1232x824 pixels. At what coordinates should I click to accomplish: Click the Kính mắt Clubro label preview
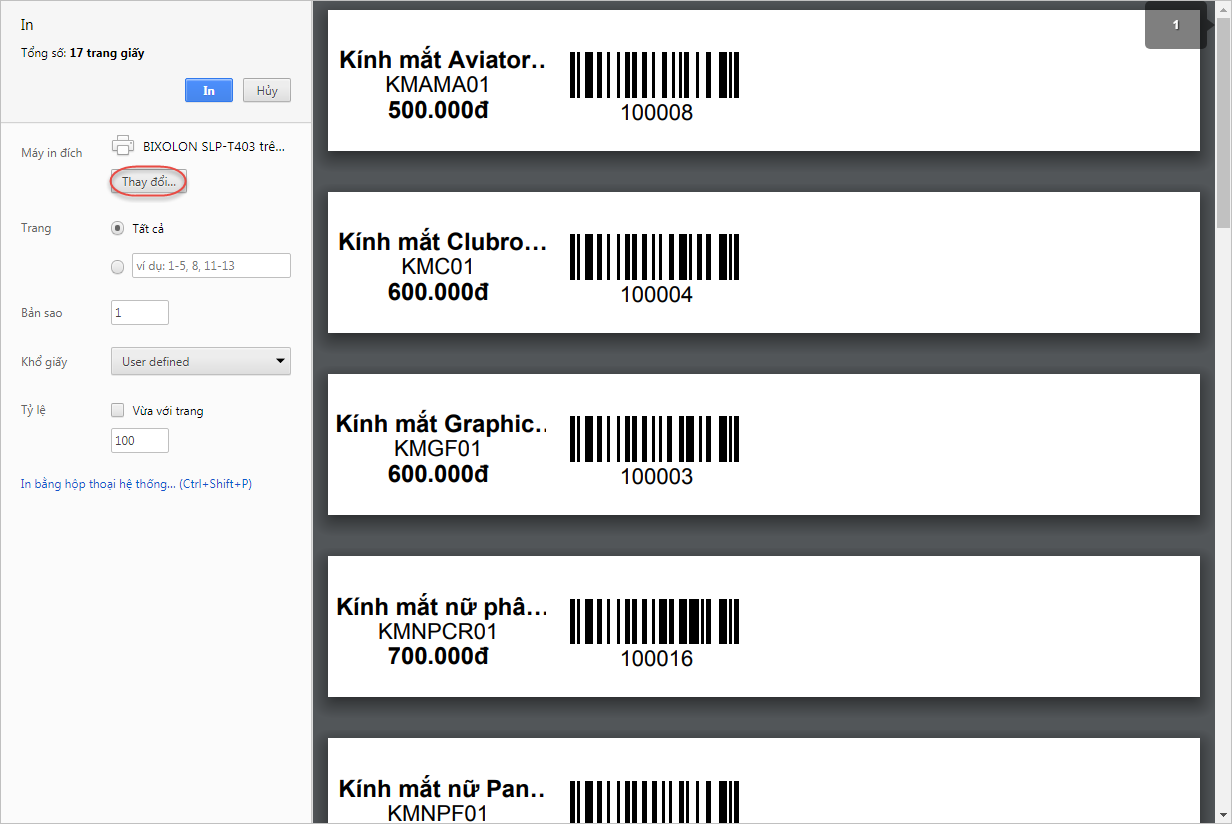pyautogui.click(x=764, y=262)
